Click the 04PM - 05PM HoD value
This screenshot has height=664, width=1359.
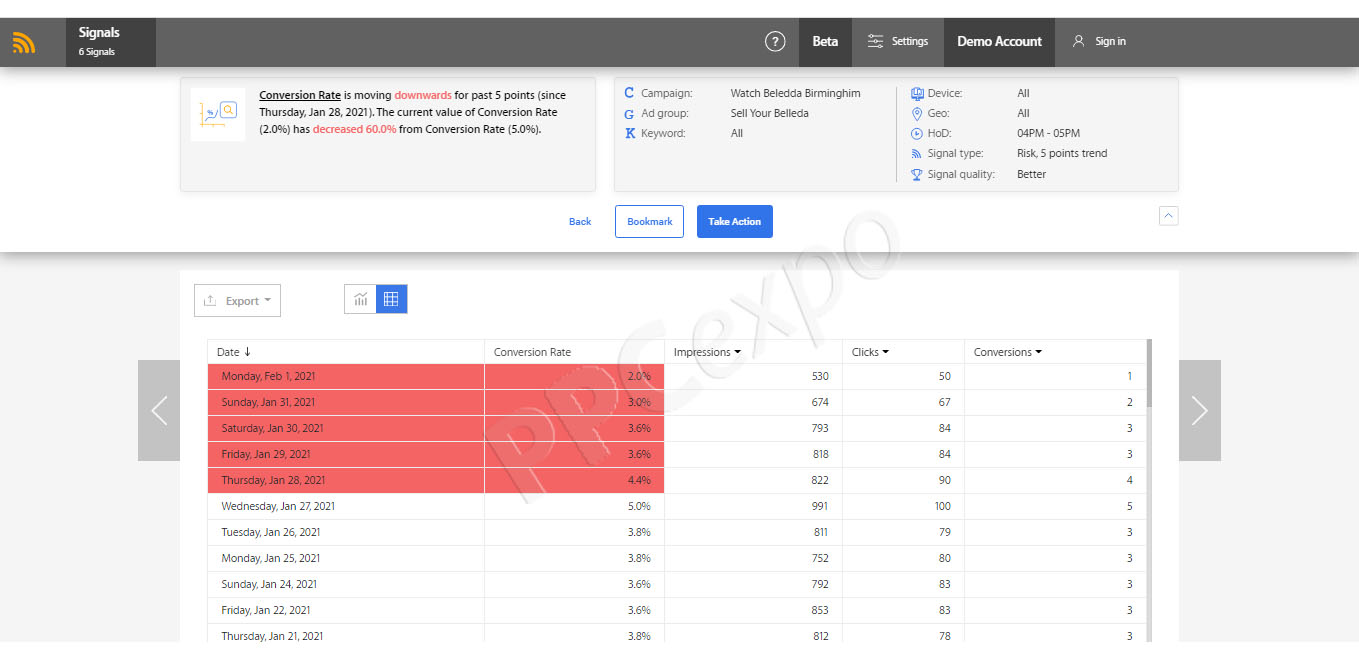coord(1048,133)
